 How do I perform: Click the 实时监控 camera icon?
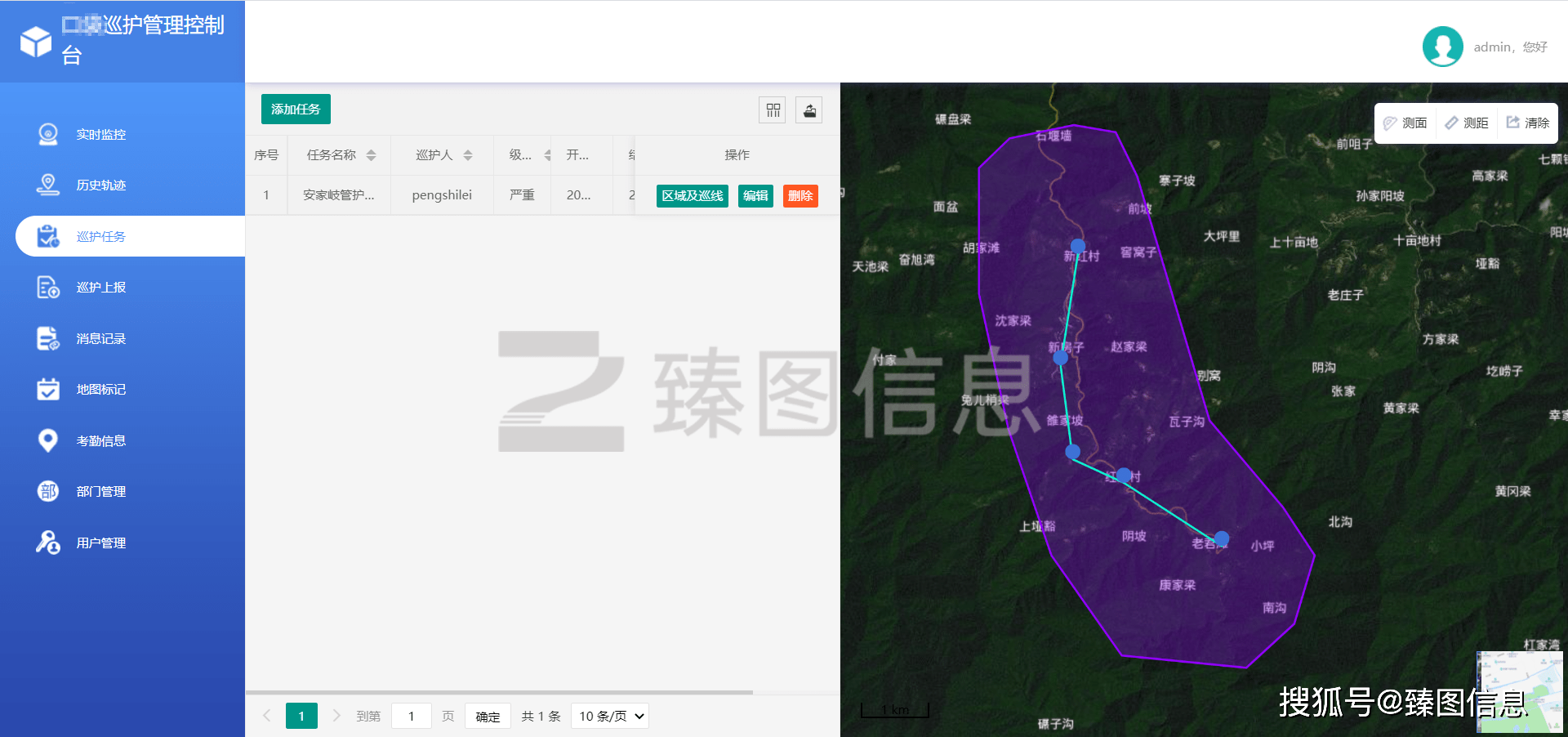(x=48, y=134)
